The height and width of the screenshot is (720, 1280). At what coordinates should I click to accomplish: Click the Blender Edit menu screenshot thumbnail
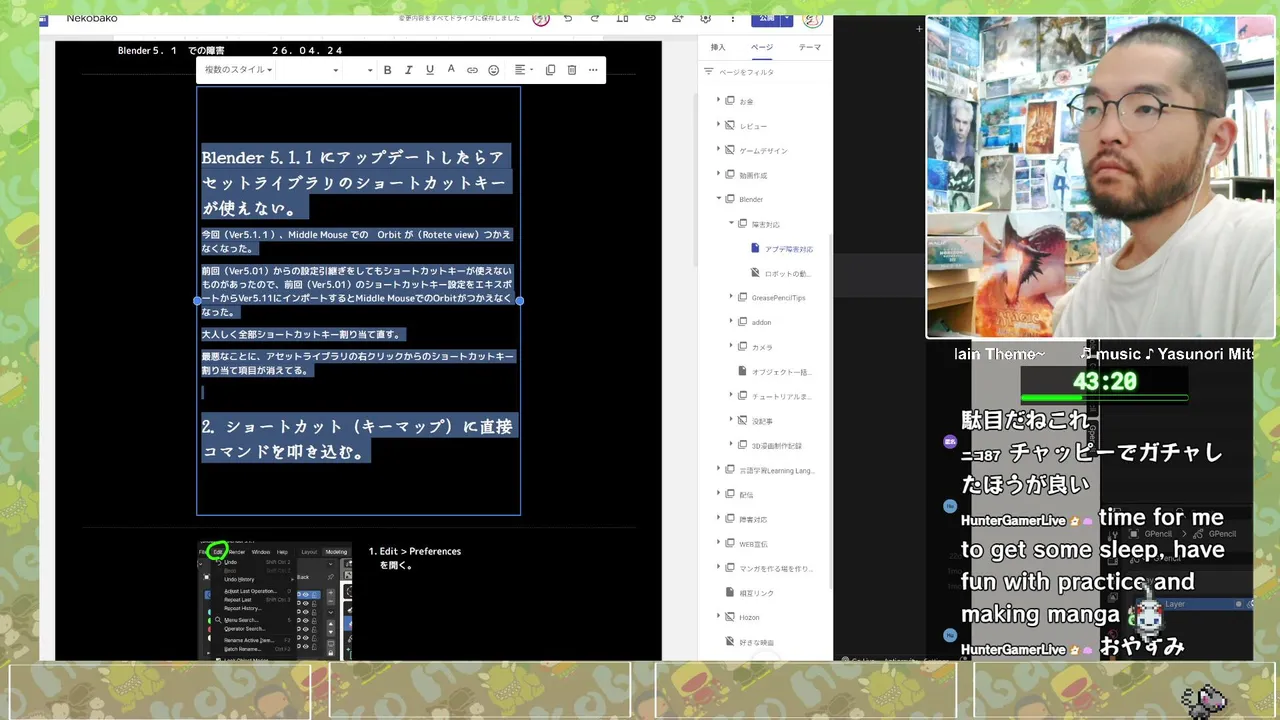[274, 601]
